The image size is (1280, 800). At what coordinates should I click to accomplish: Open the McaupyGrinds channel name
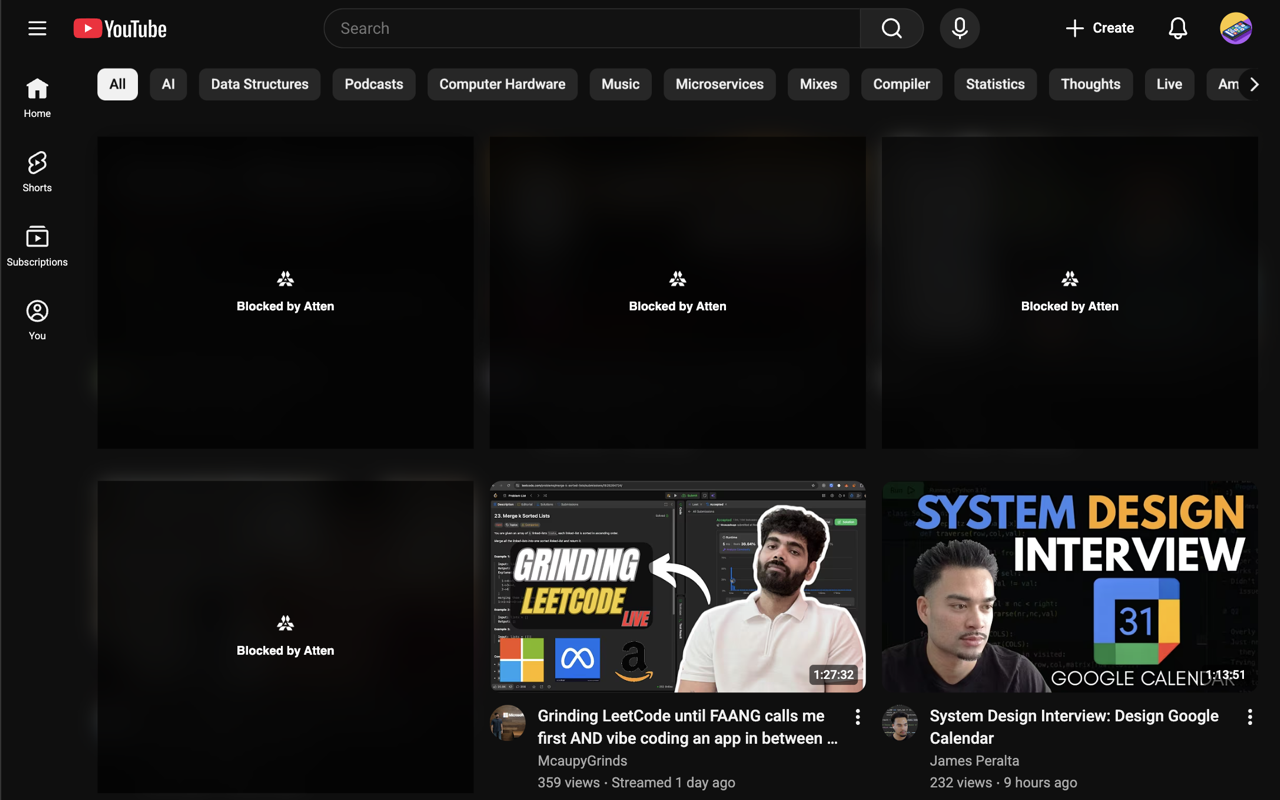(x=582, y=761)
